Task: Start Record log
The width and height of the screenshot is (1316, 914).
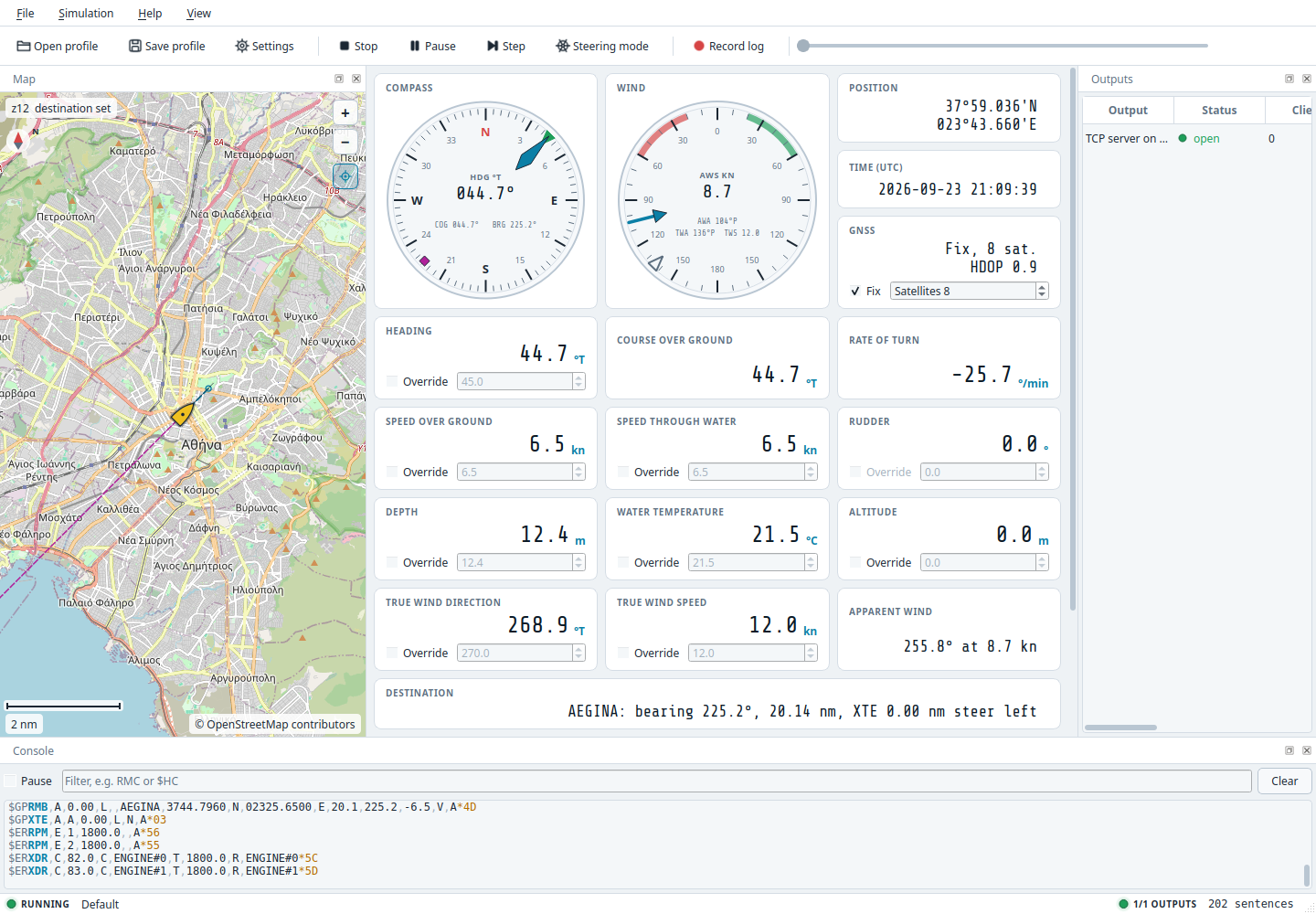Action: pos(728,46)
